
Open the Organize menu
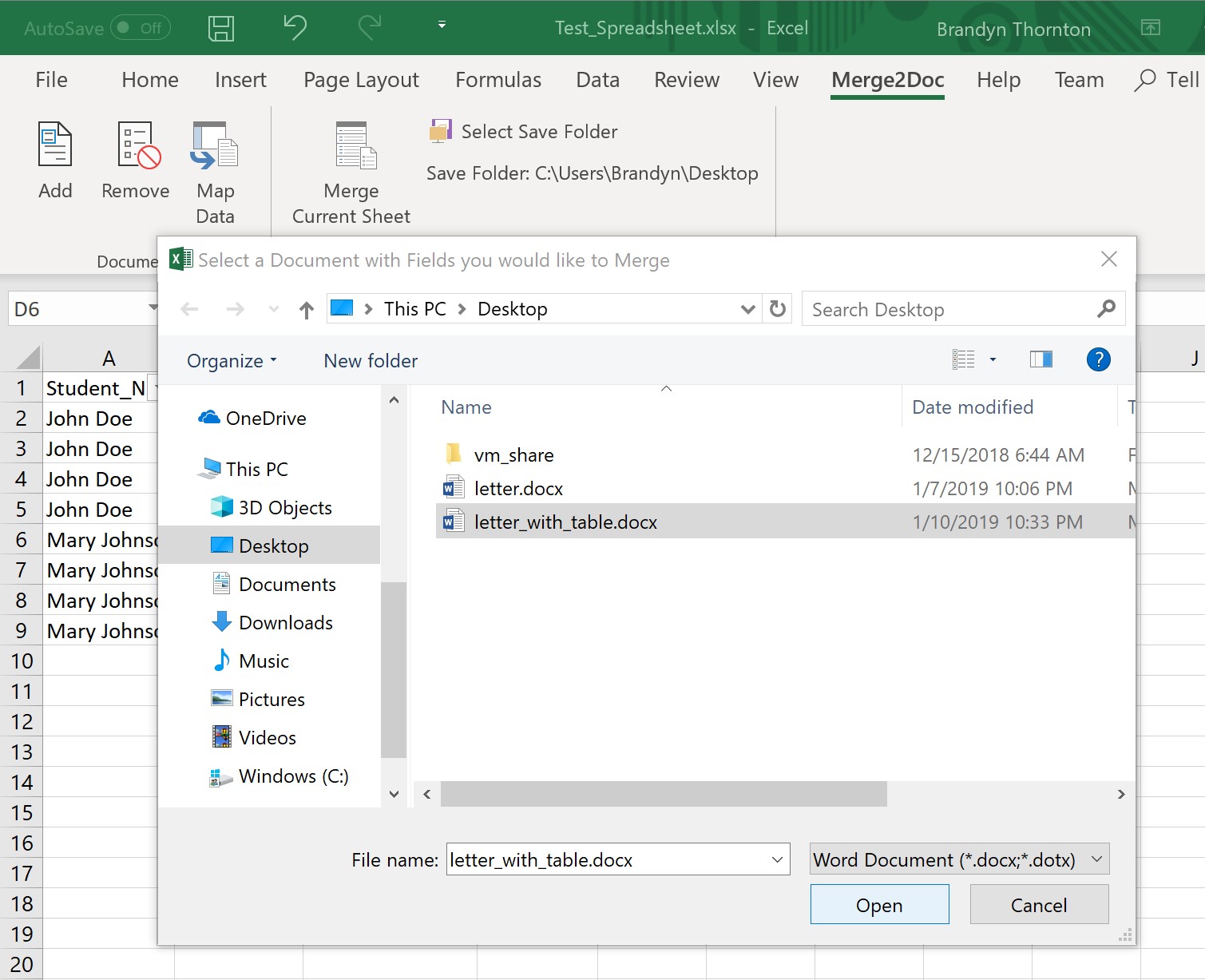(232, 361)
